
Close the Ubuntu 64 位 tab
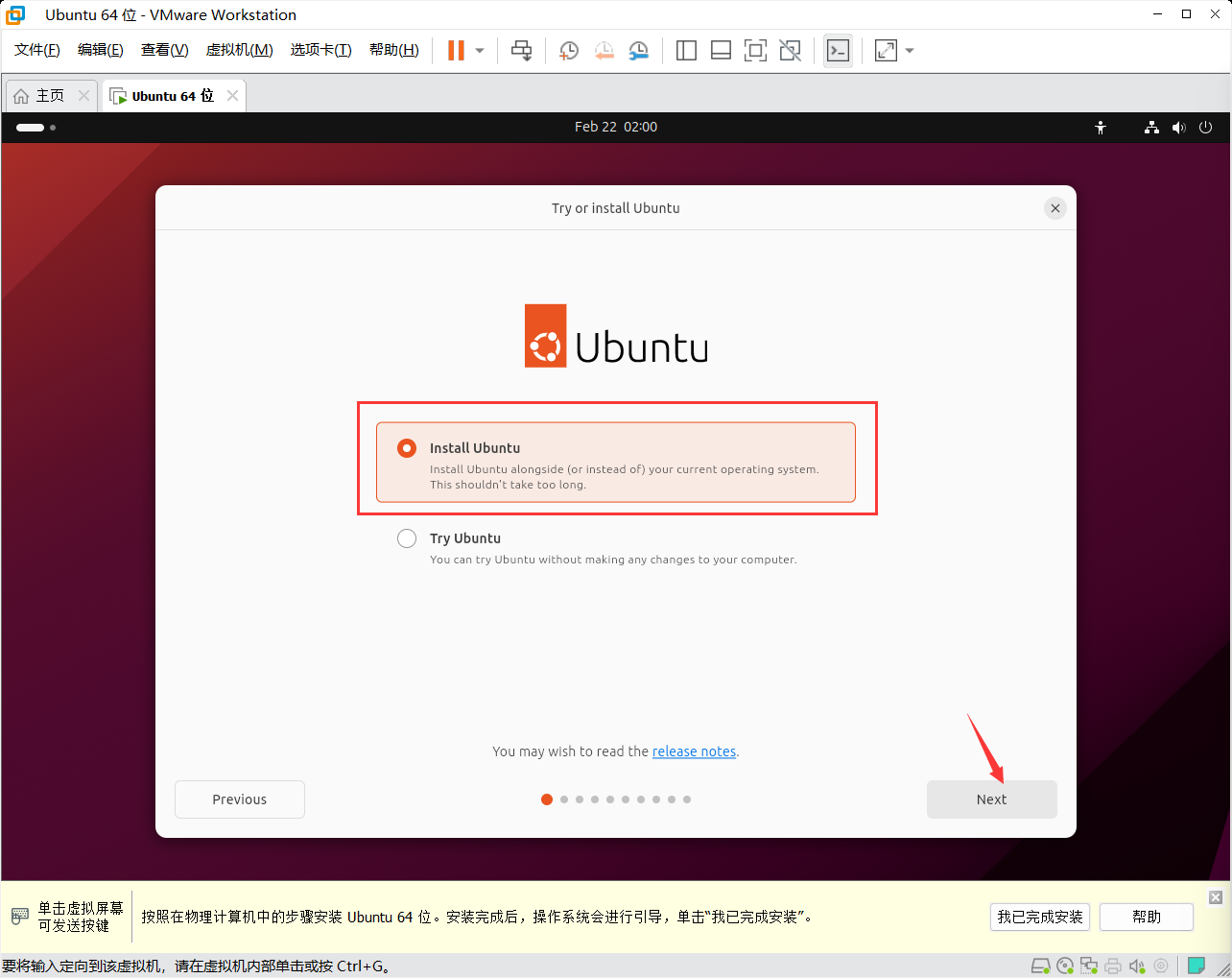[232, 96]
